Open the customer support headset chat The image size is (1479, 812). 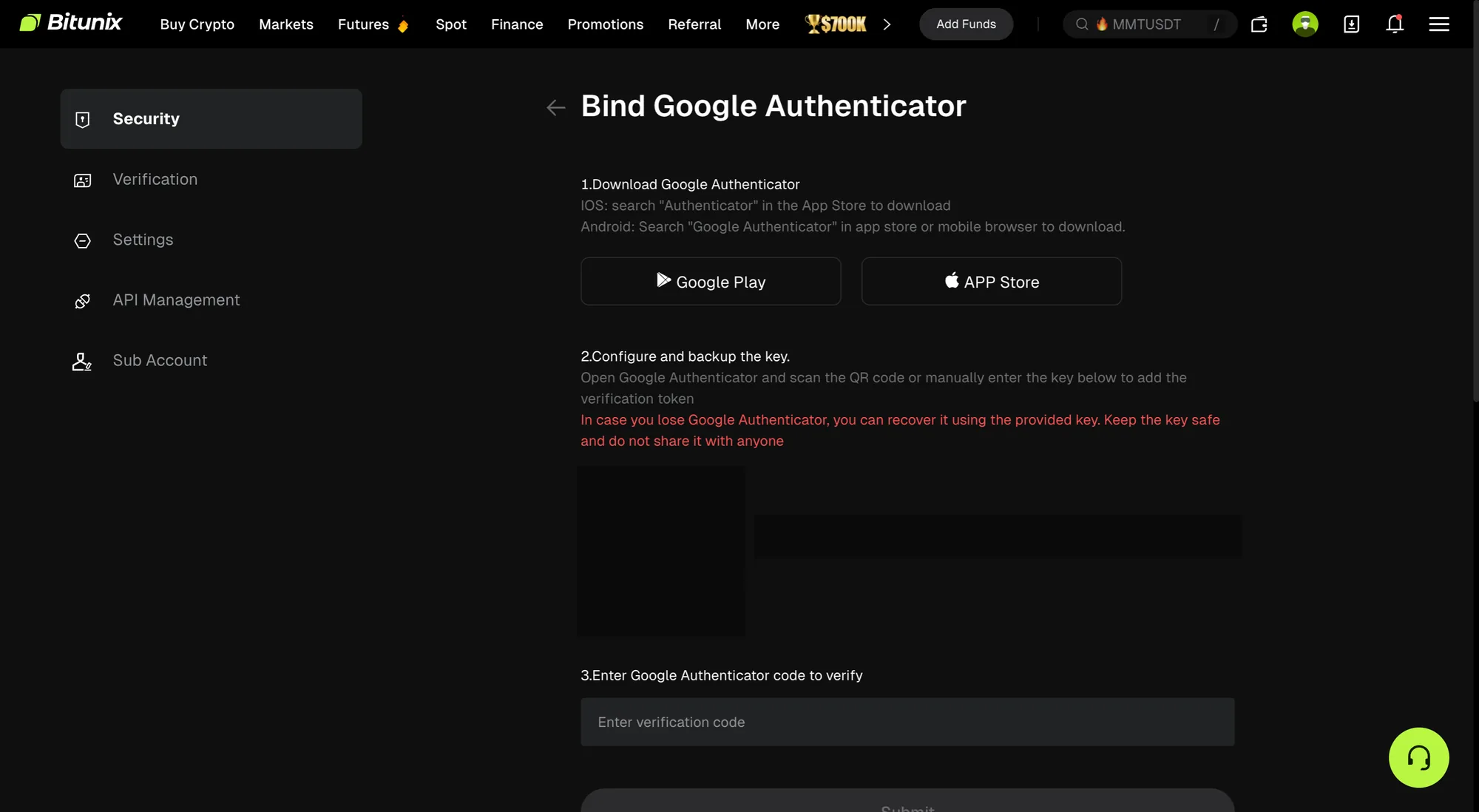tap(1418, 757)
